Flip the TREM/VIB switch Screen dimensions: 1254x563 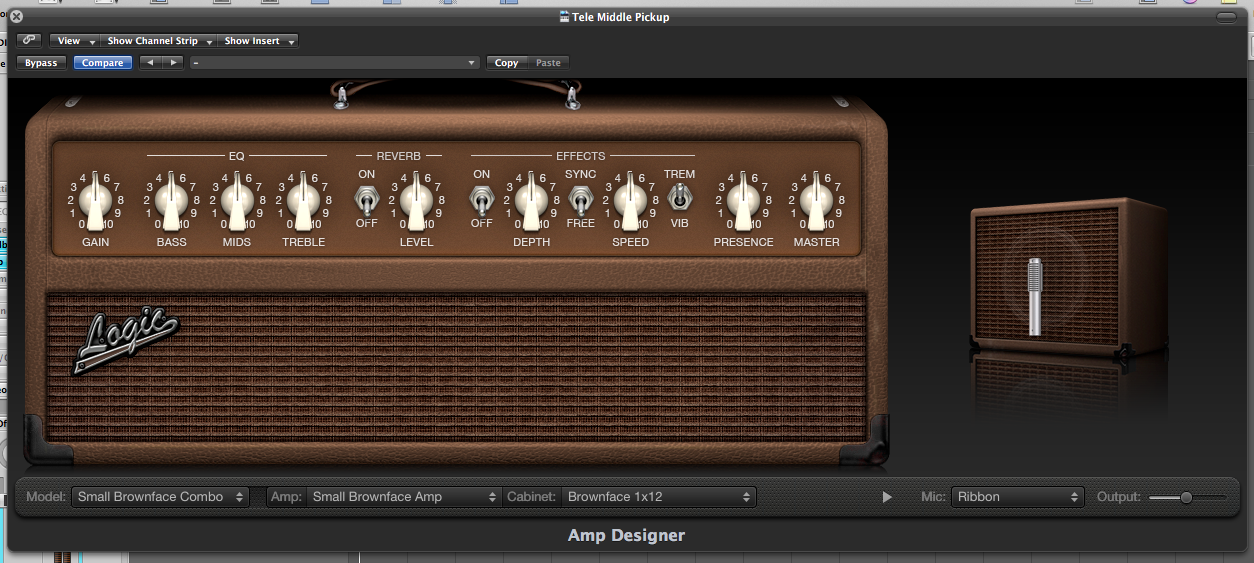[680, 198]
